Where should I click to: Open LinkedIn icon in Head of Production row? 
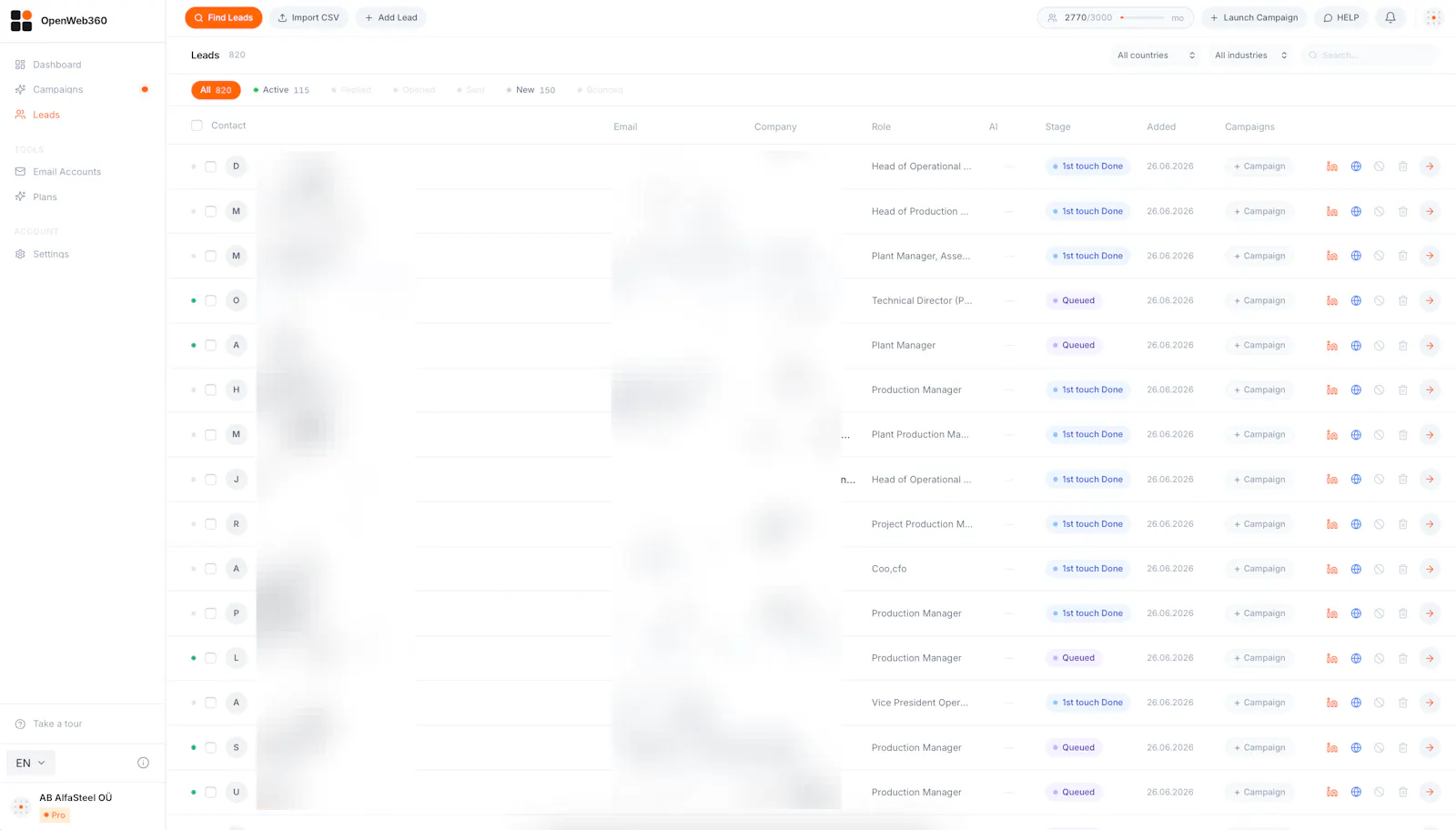(1331, 211)
